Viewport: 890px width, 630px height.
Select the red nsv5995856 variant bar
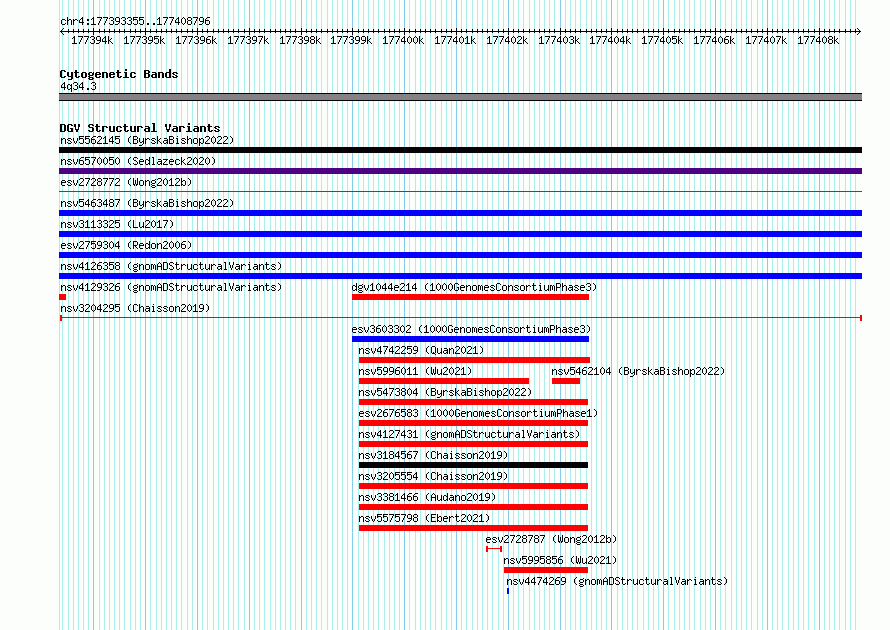[x=545, y=570]
